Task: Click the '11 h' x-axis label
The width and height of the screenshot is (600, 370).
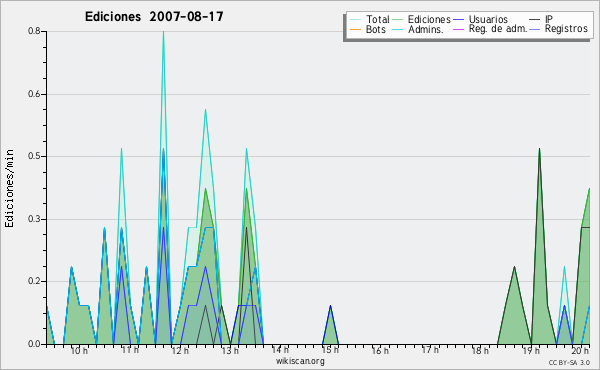Action: pos(130,350)
